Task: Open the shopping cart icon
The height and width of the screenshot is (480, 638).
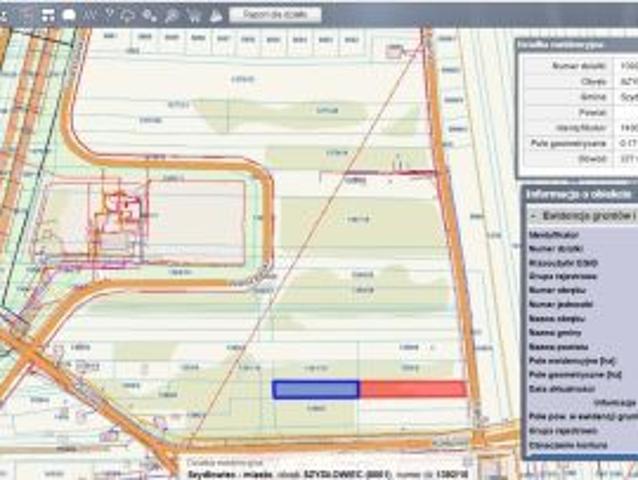Action: click(x=193, y=15)
